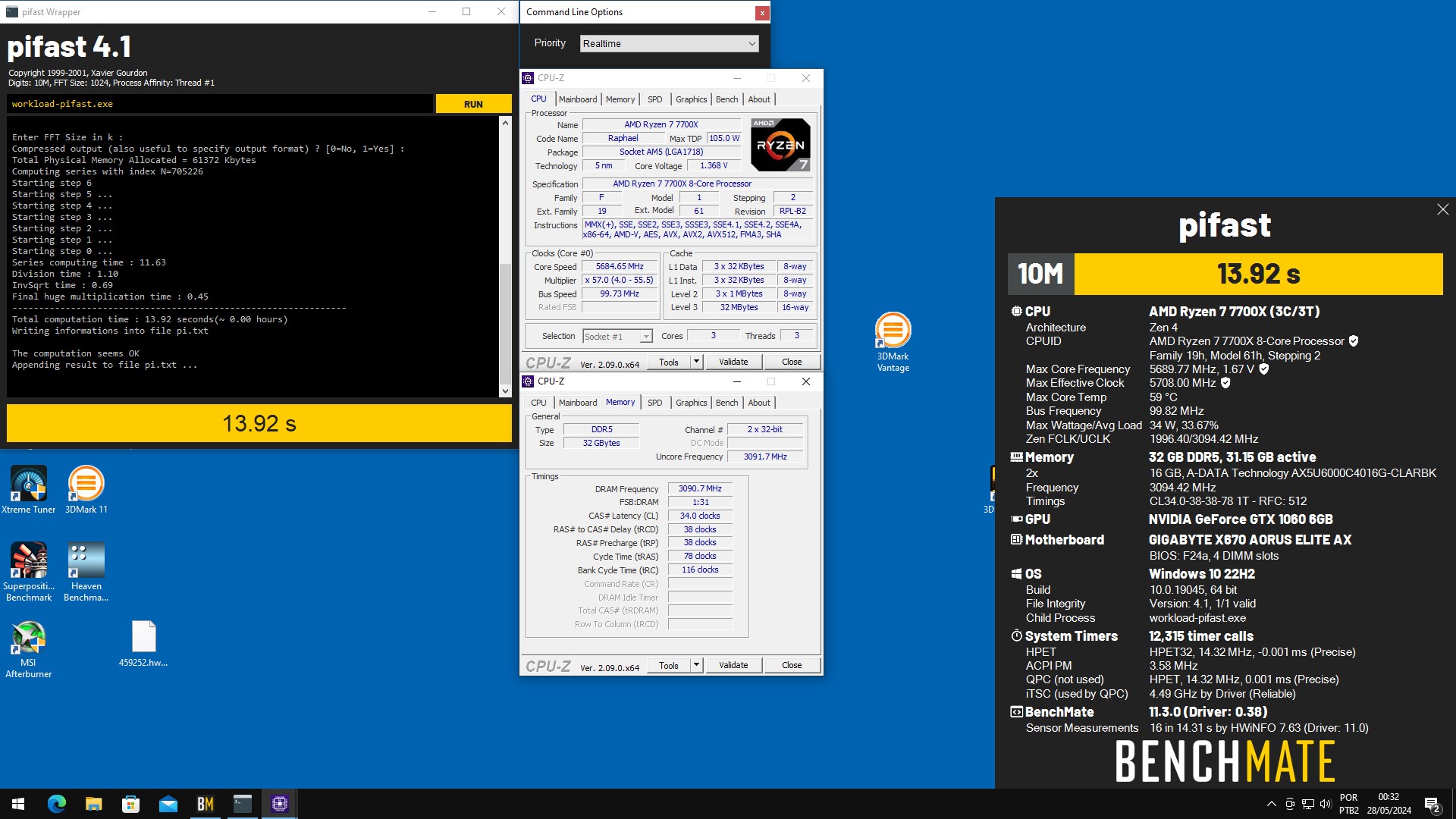The image size is (1456, 819).
Task: Click pifast console scroll-down arrow
Action: point(505,391)
